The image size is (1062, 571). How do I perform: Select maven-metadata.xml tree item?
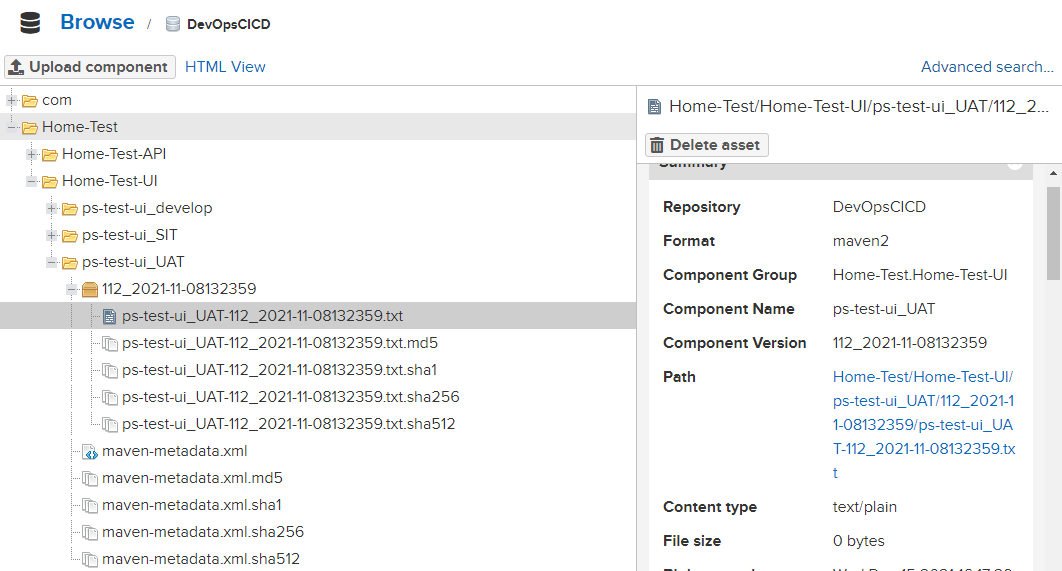coord(175,451)
